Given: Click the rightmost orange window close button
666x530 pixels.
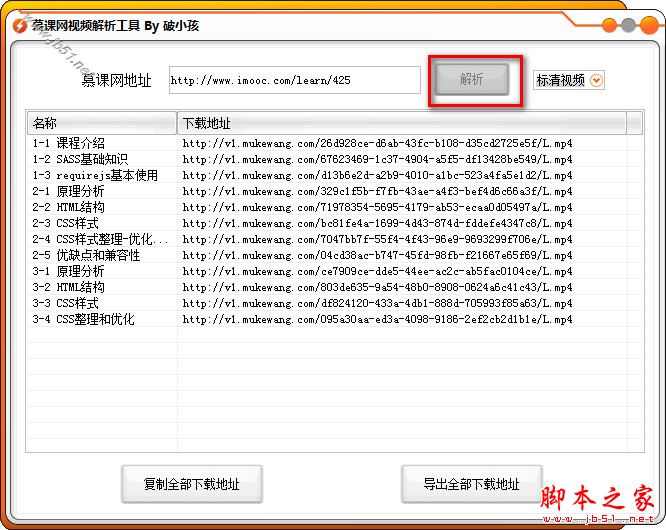Looking at the screenshot, I should point(649,25).
